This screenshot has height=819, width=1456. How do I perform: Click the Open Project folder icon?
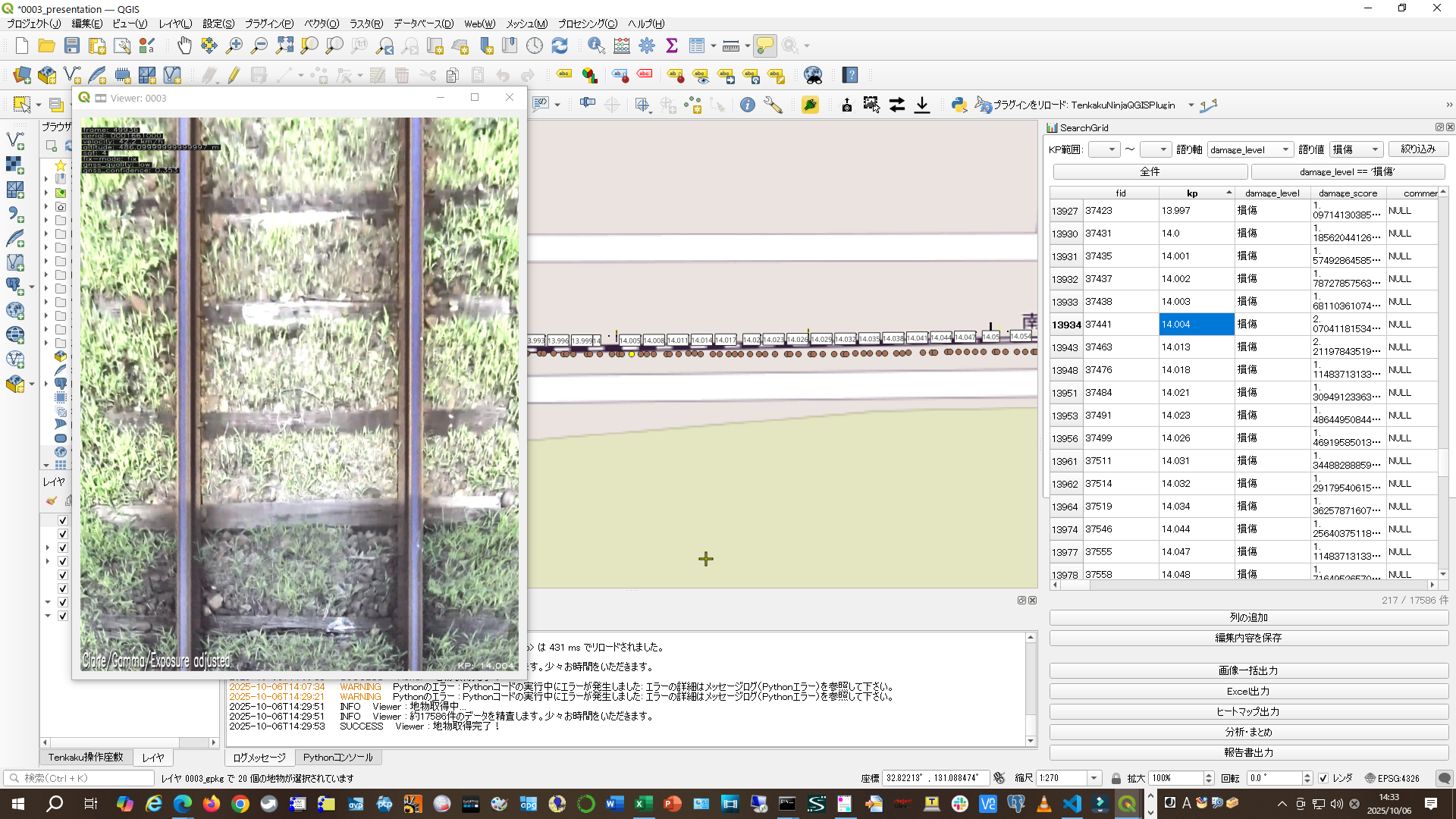[x=47, y=46]
